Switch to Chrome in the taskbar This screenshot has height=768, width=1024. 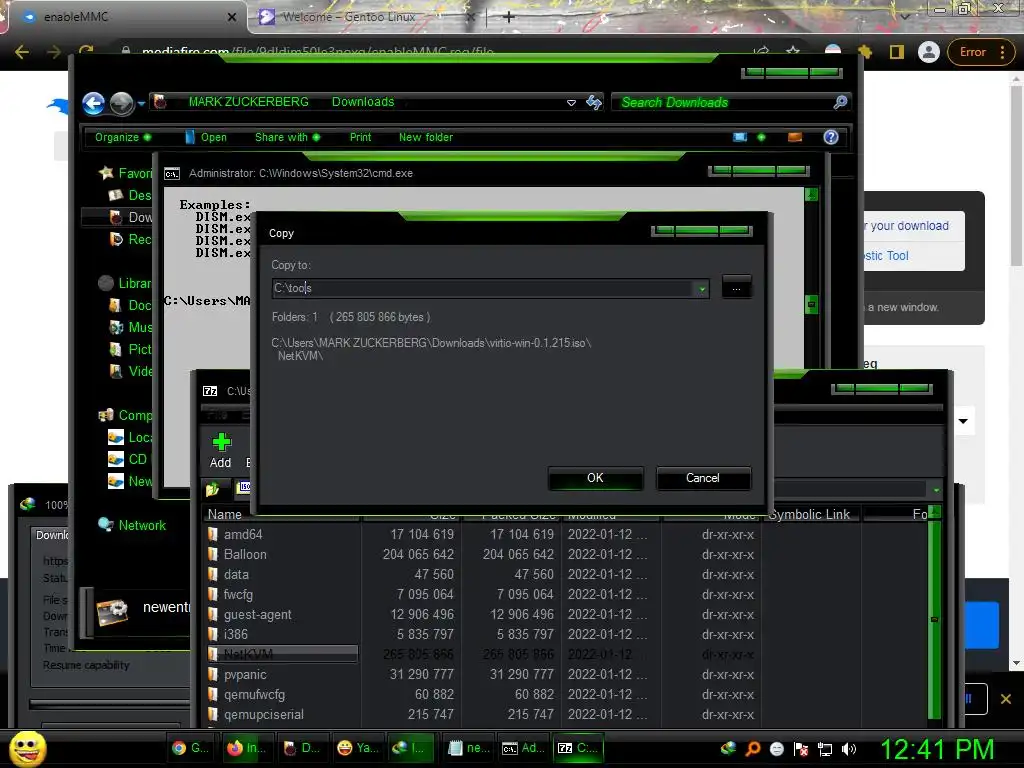coord(189,748)
